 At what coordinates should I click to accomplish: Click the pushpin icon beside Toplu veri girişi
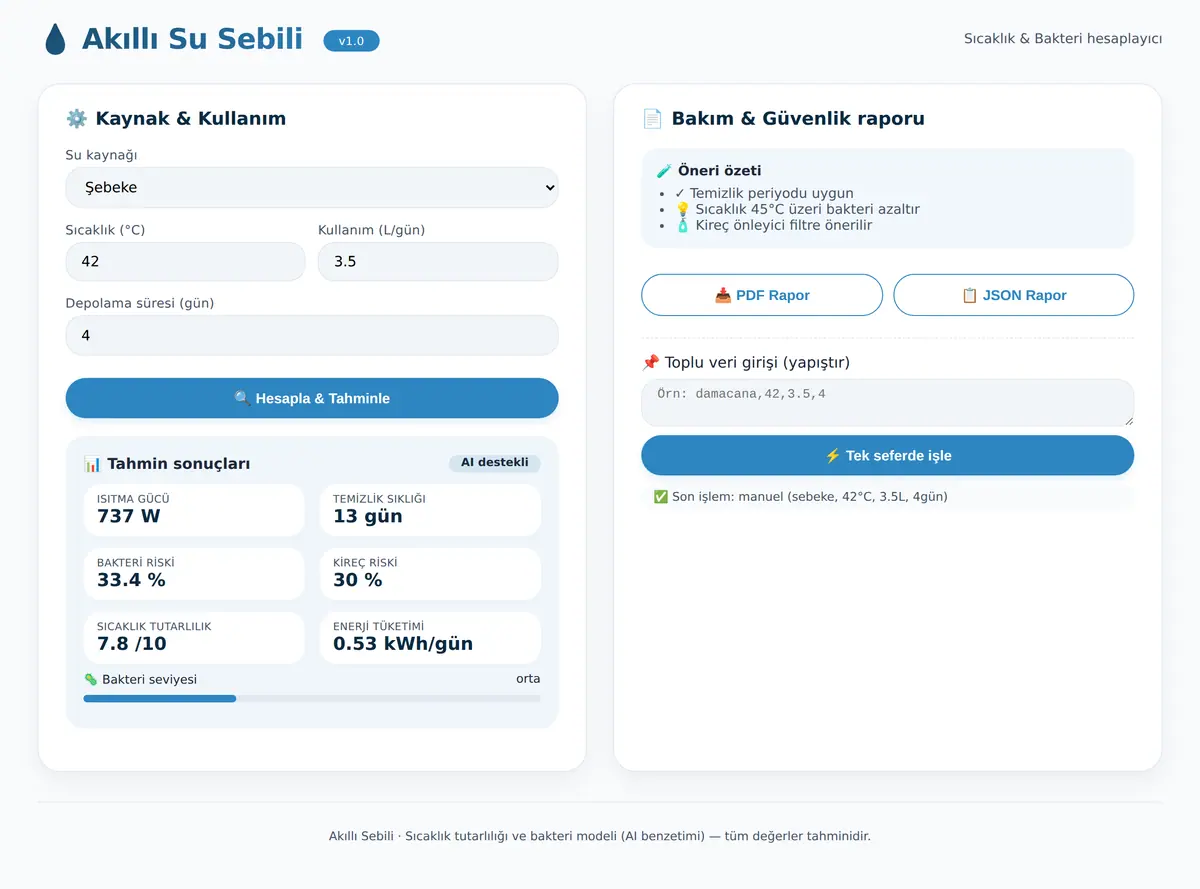pos(651,363)
